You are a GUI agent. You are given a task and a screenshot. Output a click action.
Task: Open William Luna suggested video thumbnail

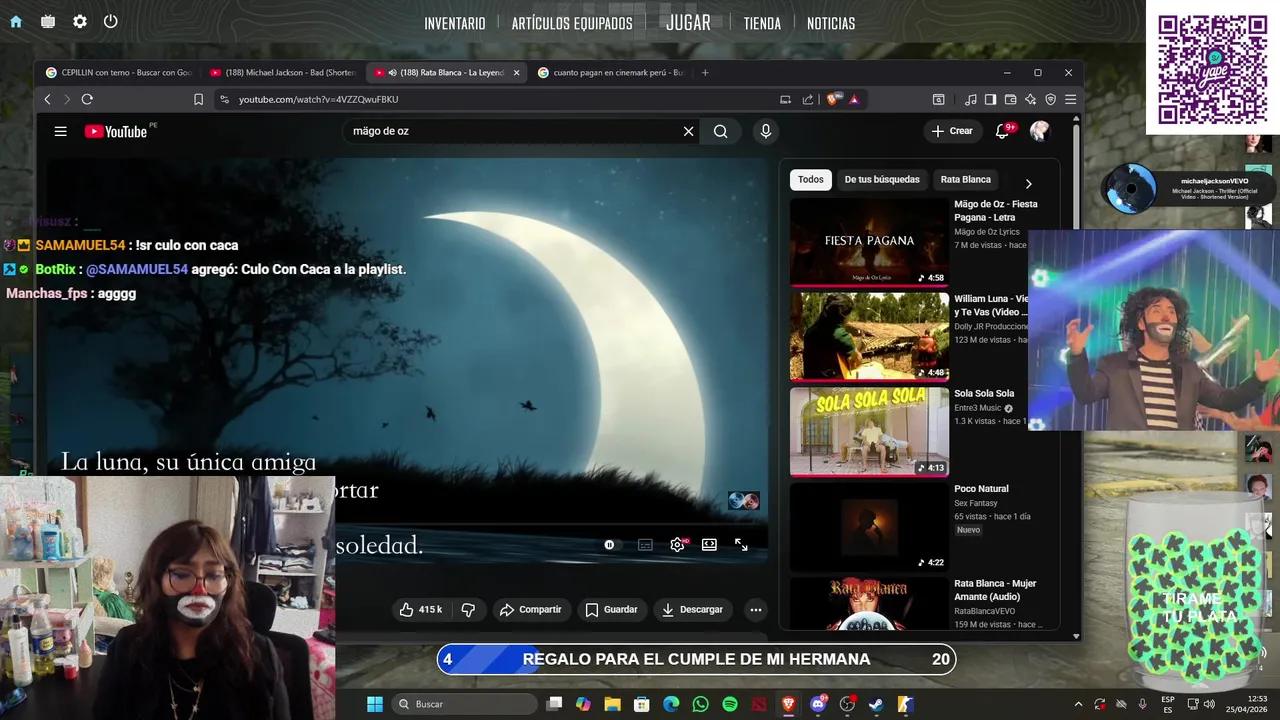(x=869, y=337)
